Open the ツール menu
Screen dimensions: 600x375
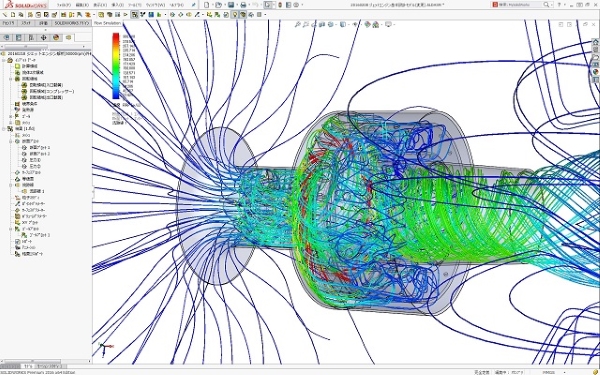(134, 5)
